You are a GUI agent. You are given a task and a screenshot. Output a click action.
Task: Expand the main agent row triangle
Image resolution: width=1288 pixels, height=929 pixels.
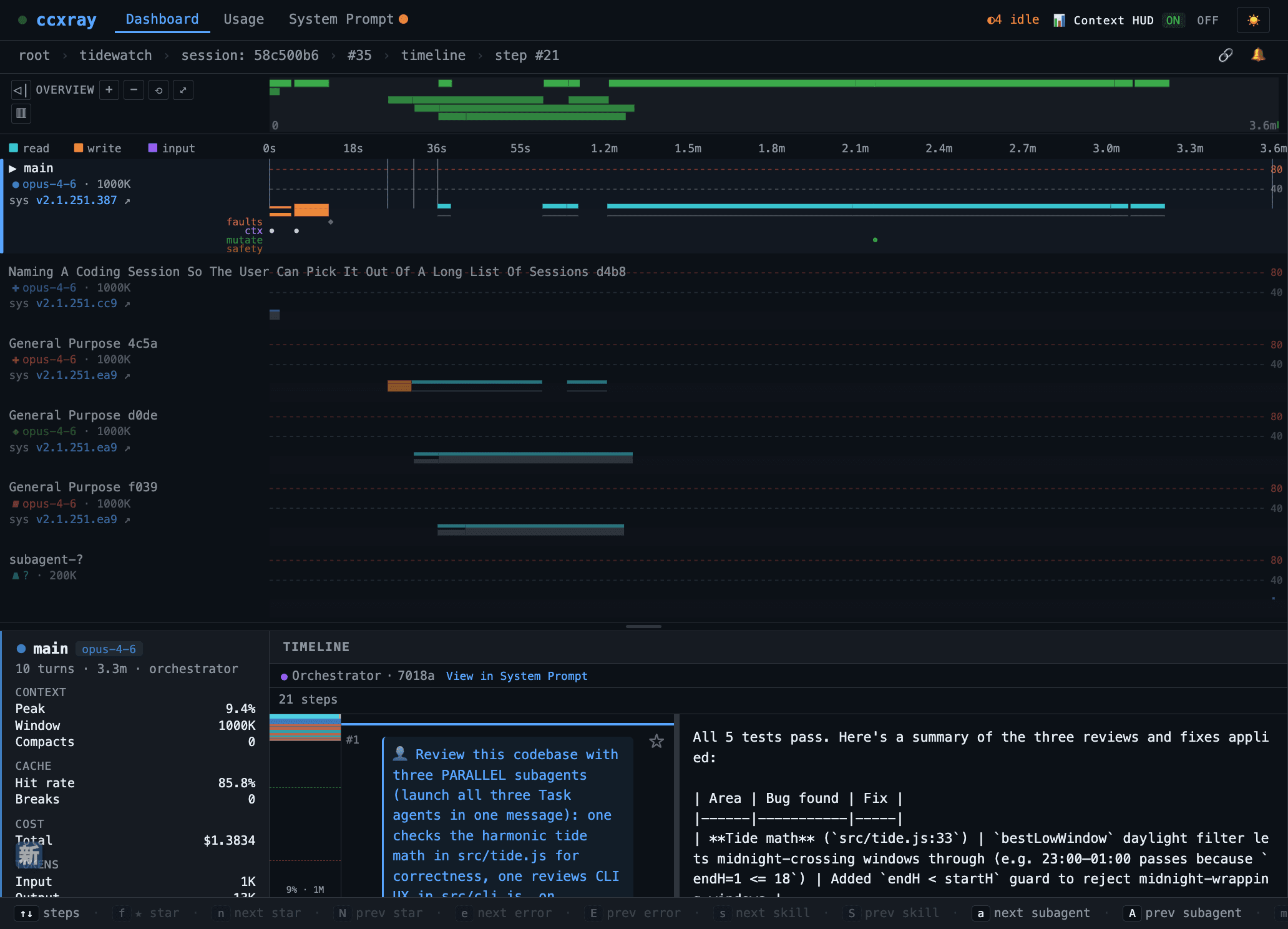[x=12, y=169]
